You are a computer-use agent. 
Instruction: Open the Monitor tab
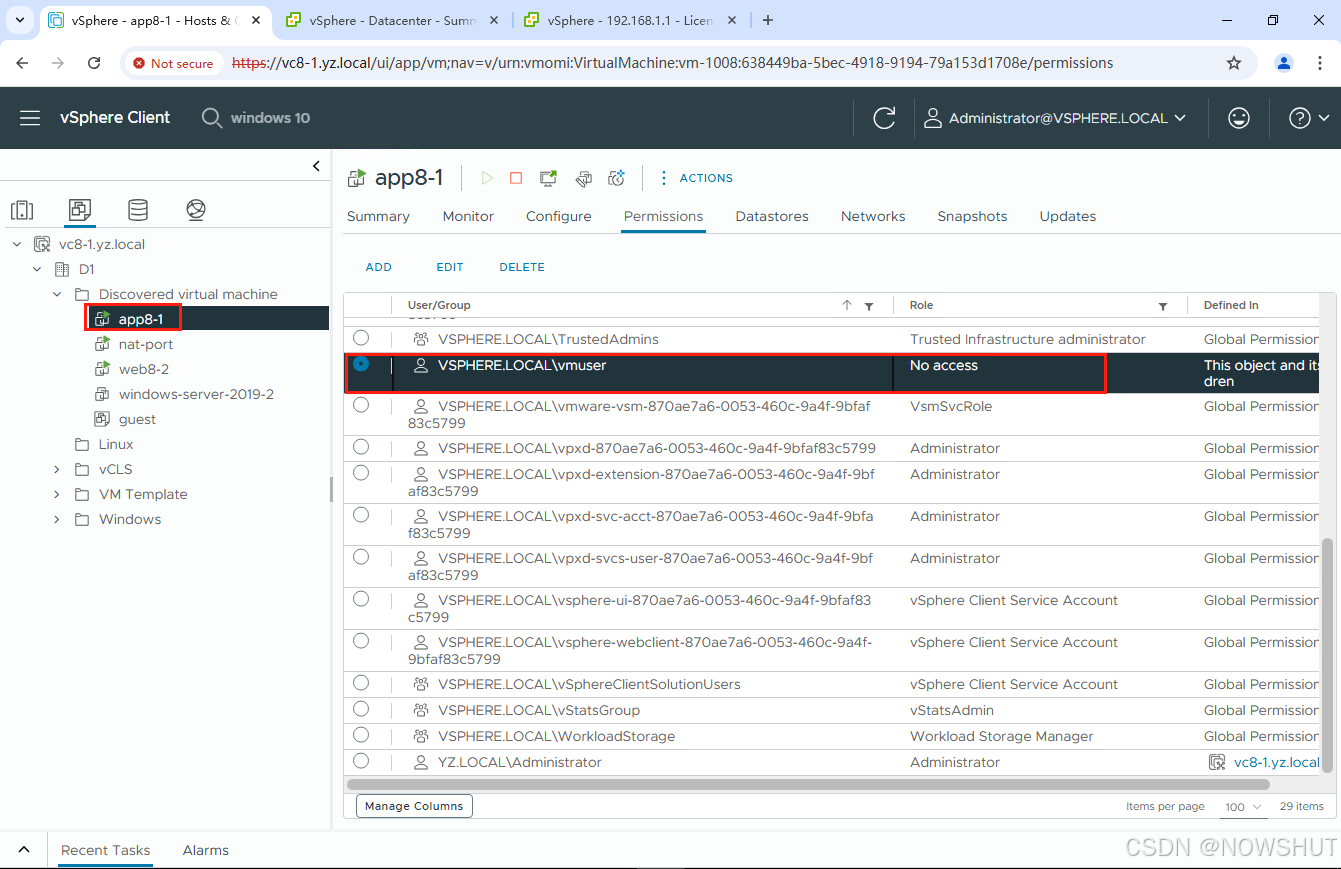(x=468, y=216)
